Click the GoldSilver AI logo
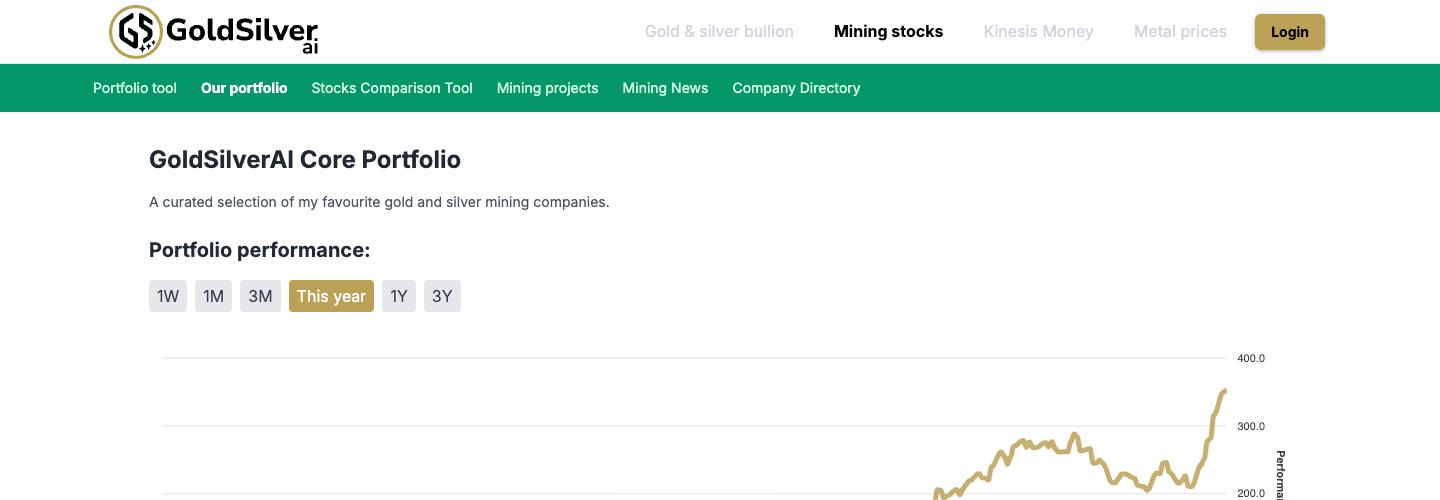1440x500 pixels. [213, 32]
